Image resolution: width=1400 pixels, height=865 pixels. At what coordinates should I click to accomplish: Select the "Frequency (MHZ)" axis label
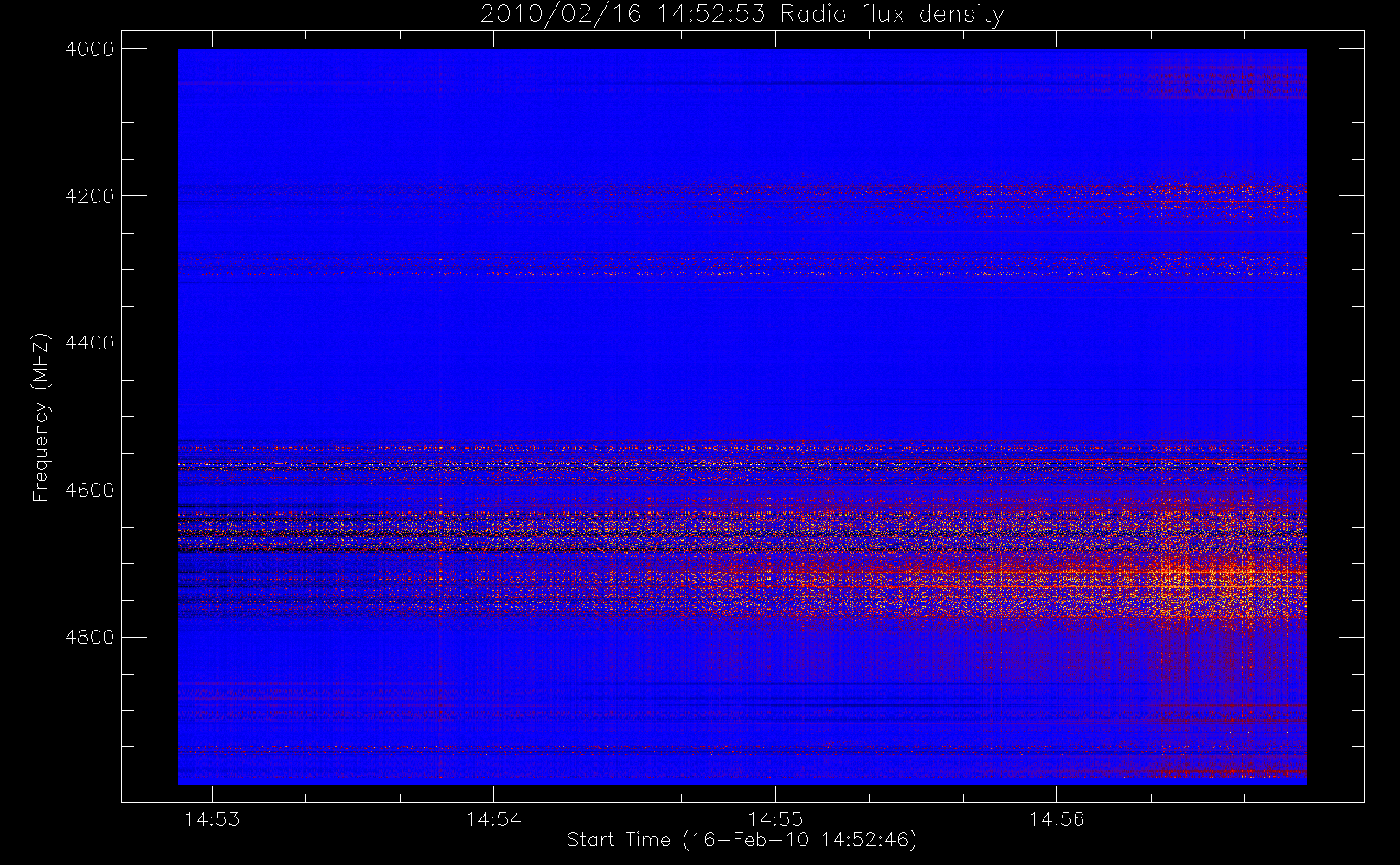[x=41, y=418]
